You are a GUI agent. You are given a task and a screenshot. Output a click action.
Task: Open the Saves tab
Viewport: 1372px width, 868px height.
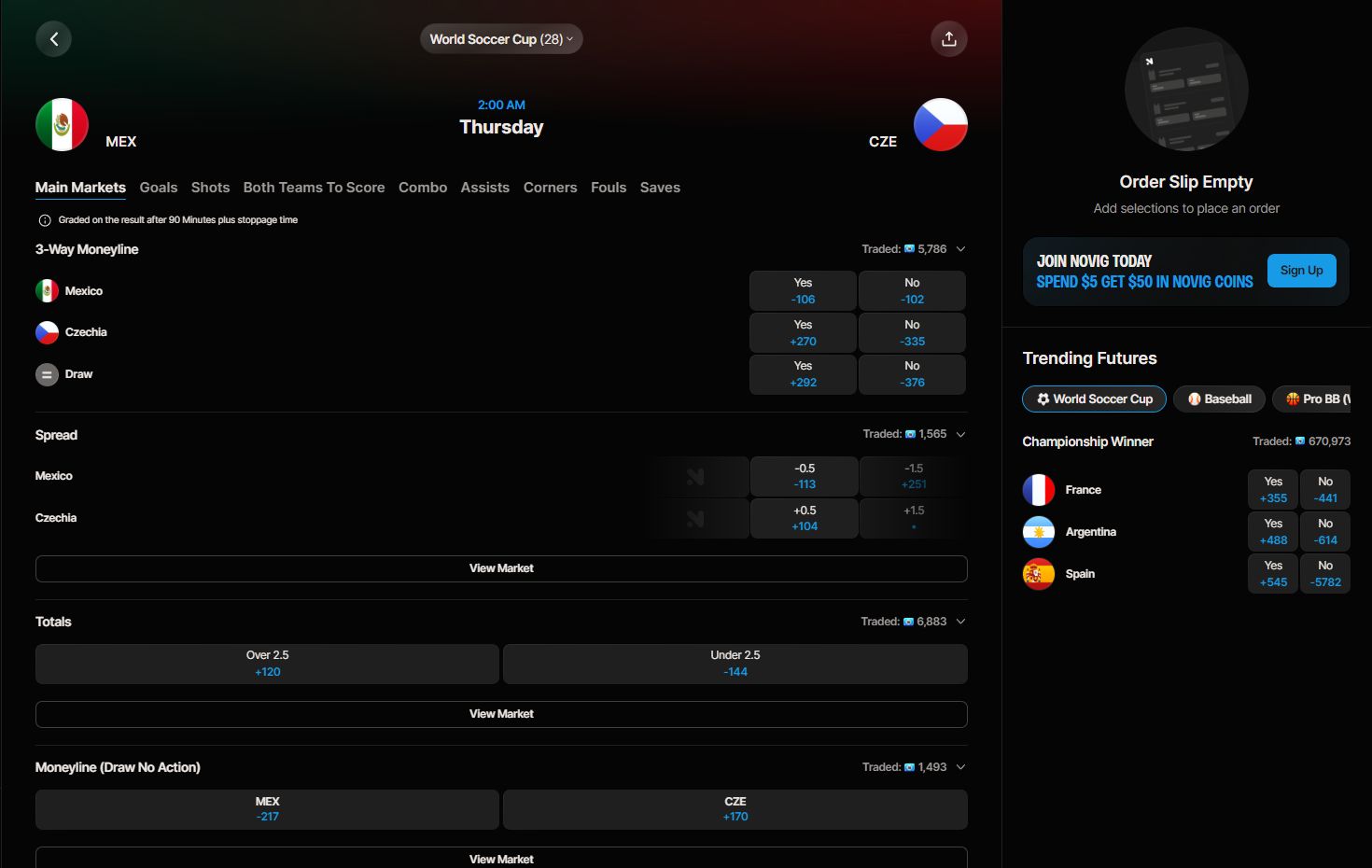(660, 188)
